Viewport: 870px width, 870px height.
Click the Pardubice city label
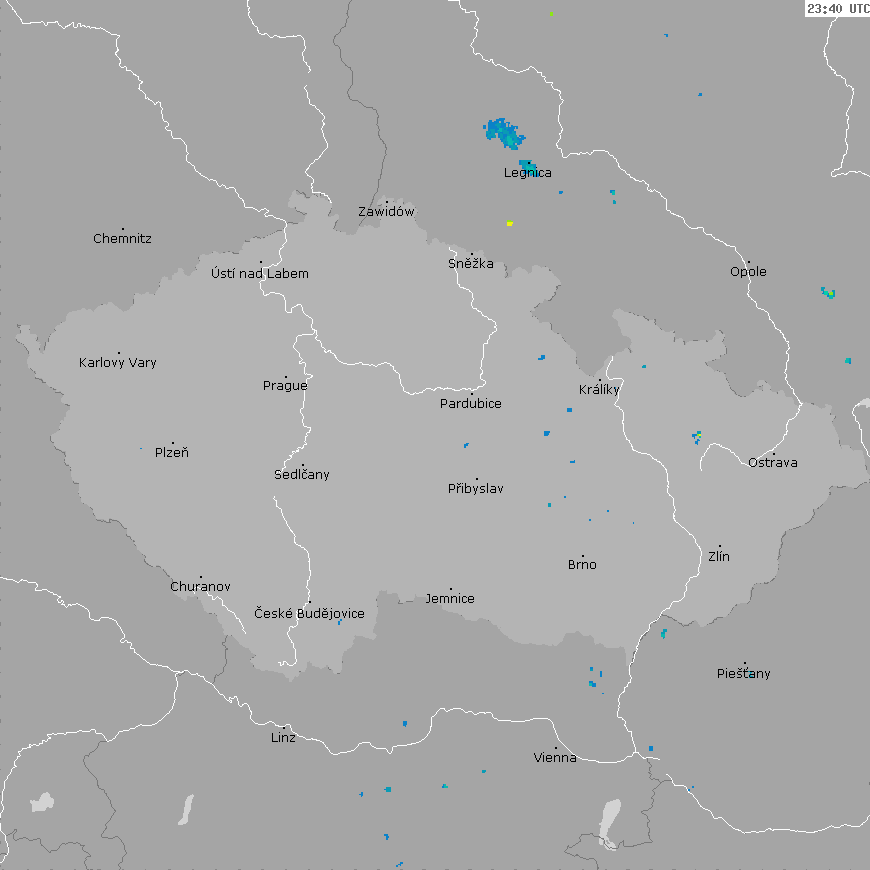coord(471,404)
